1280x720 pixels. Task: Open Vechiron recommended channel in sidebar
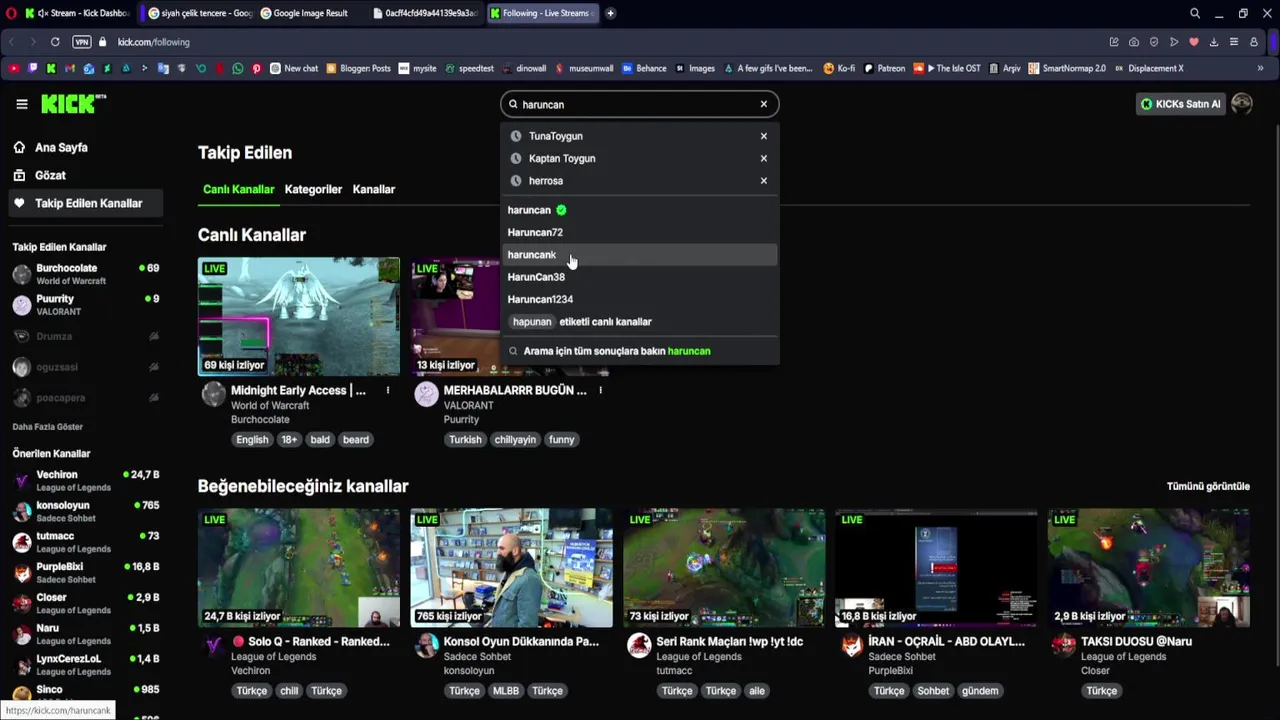click(85, 481)
